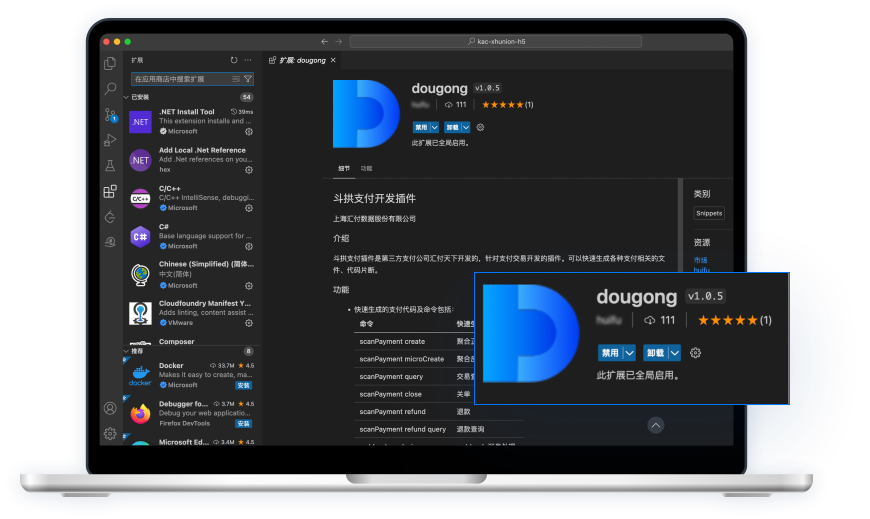This screenshot has height=519, width=870.
Task: Open gear menu for .NET Install Tool
Action: [249, 132]
